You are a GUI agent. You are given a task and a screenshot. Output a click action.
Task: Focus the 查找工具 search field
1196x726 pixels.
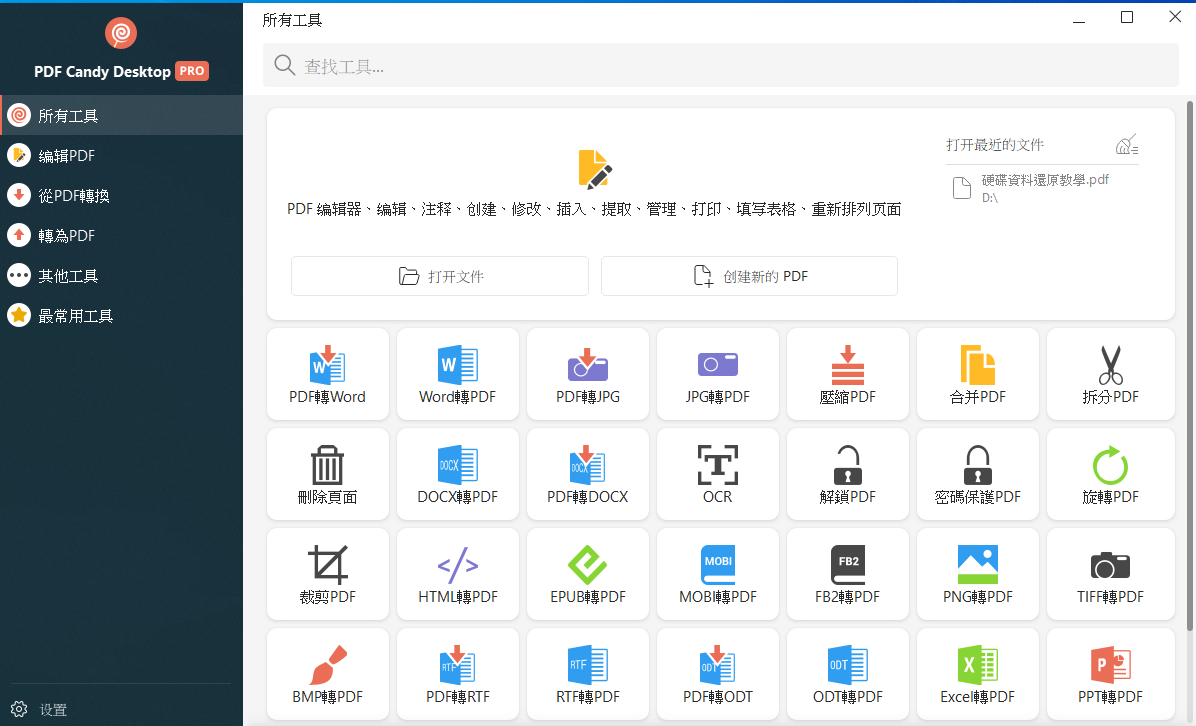(721, 66)
